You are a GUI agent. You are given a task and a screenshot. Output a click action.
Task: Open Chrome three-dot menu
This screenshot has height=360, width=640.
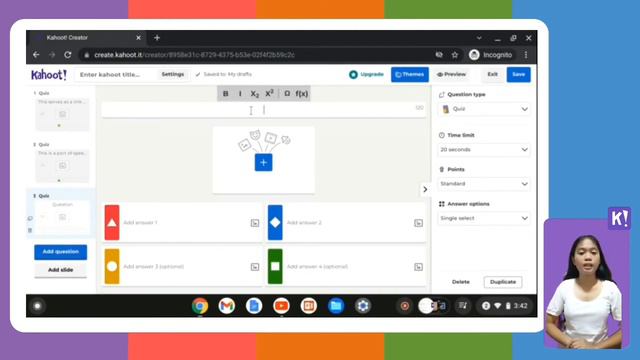(x=526, y=55)
